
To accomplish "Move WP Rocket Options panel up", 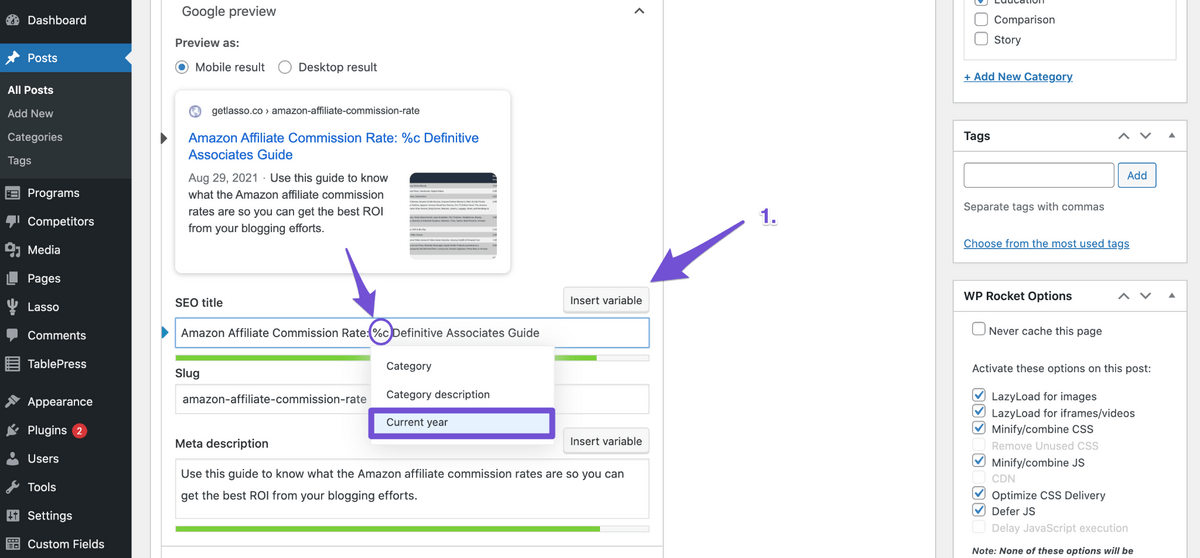I will pyautogui.click(x=1123, y=296).
